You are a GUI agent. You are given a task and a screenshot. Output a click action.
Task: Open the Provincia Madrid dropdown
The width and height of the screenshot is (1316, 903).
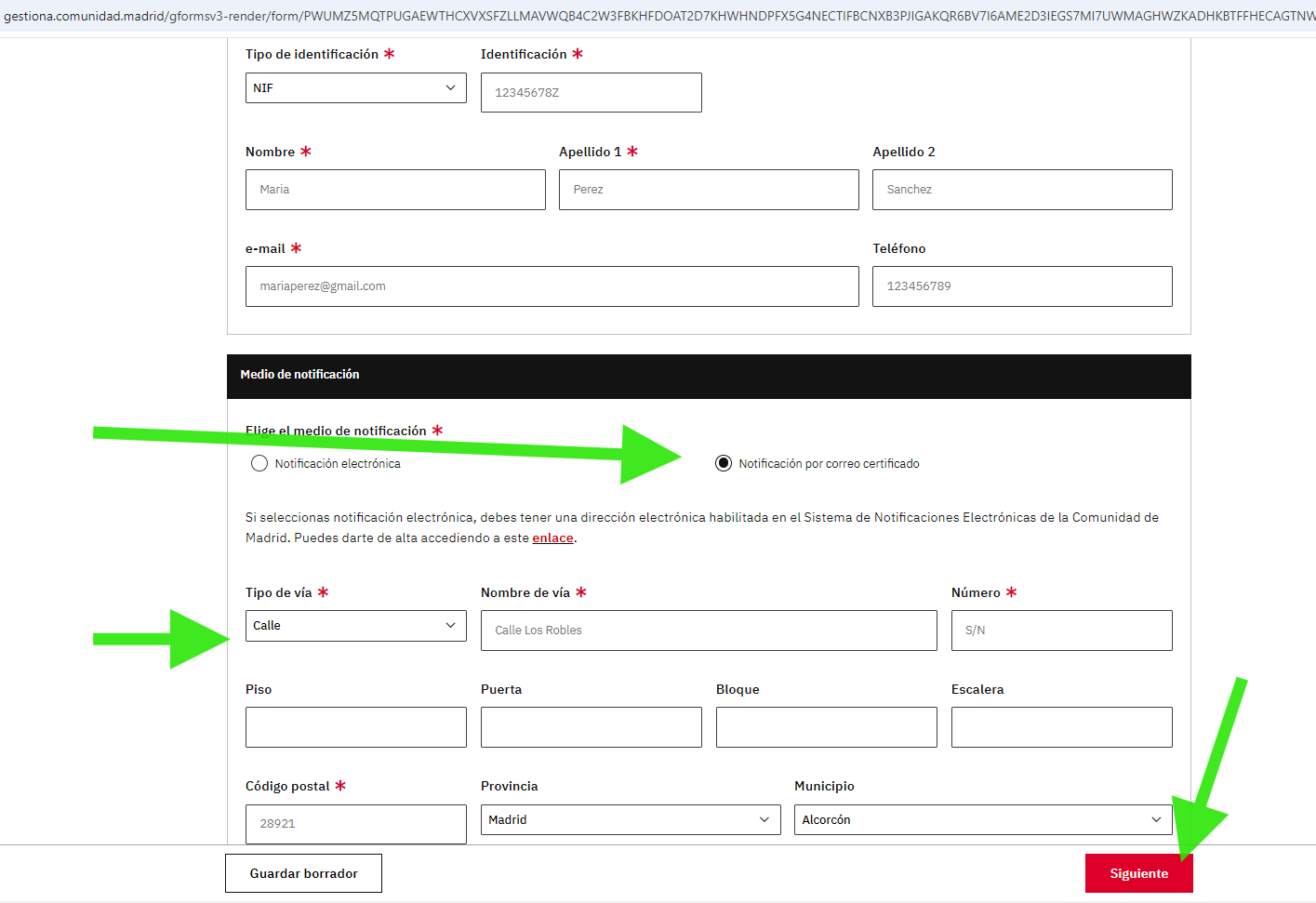click(630, 820)
